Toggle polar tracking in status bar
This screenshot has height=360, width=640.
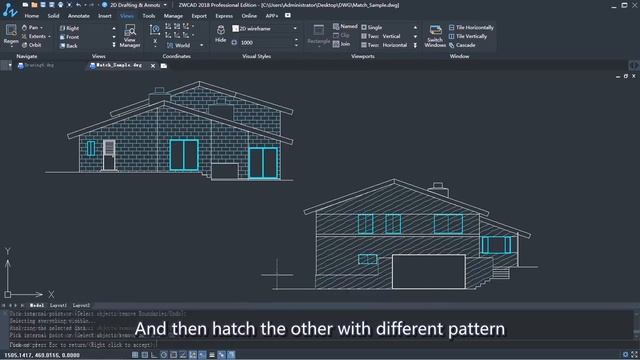click(x=164, y=355)
